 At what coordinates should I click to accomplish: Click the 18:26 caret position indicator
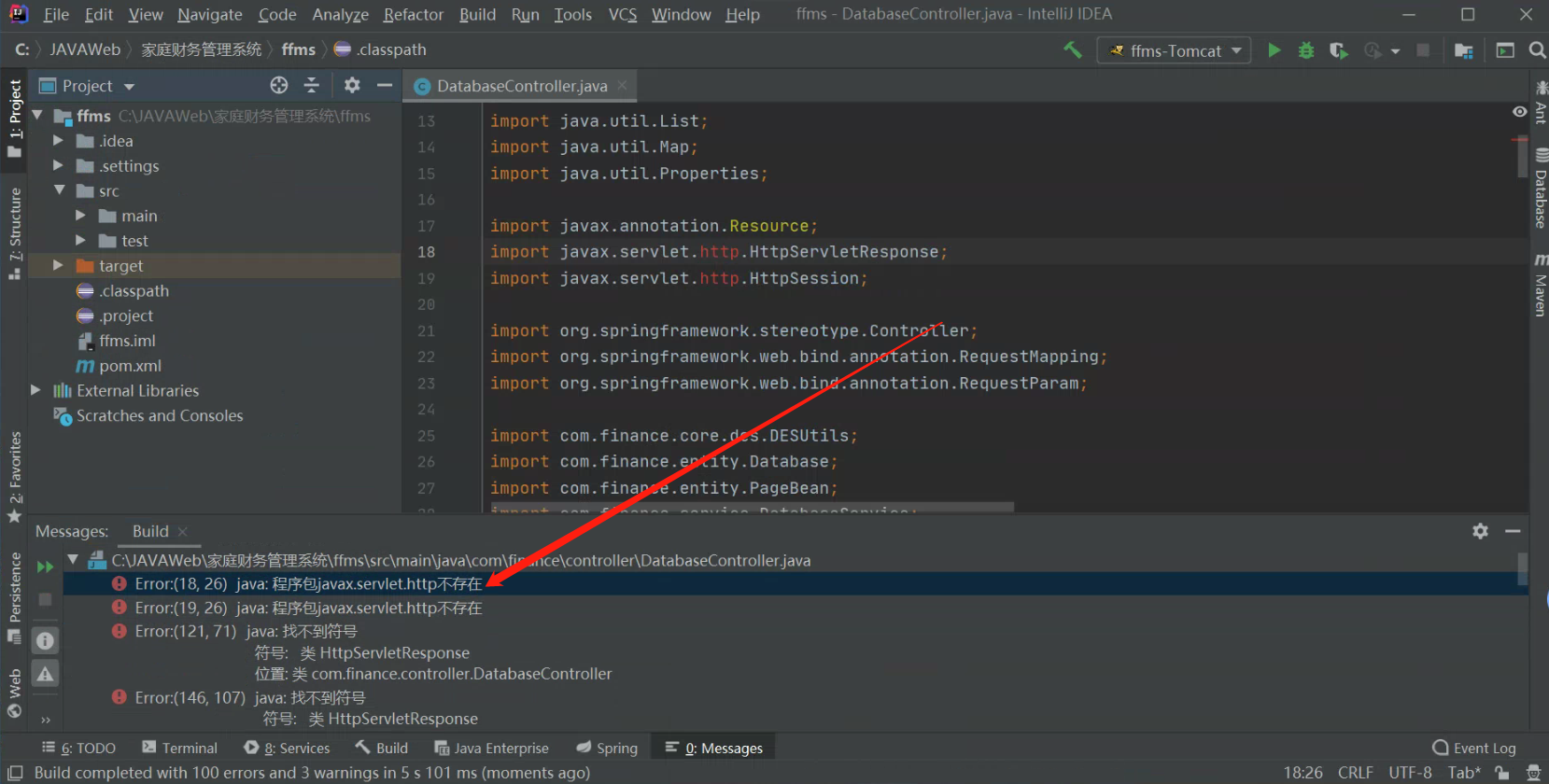click(1303, 773)
